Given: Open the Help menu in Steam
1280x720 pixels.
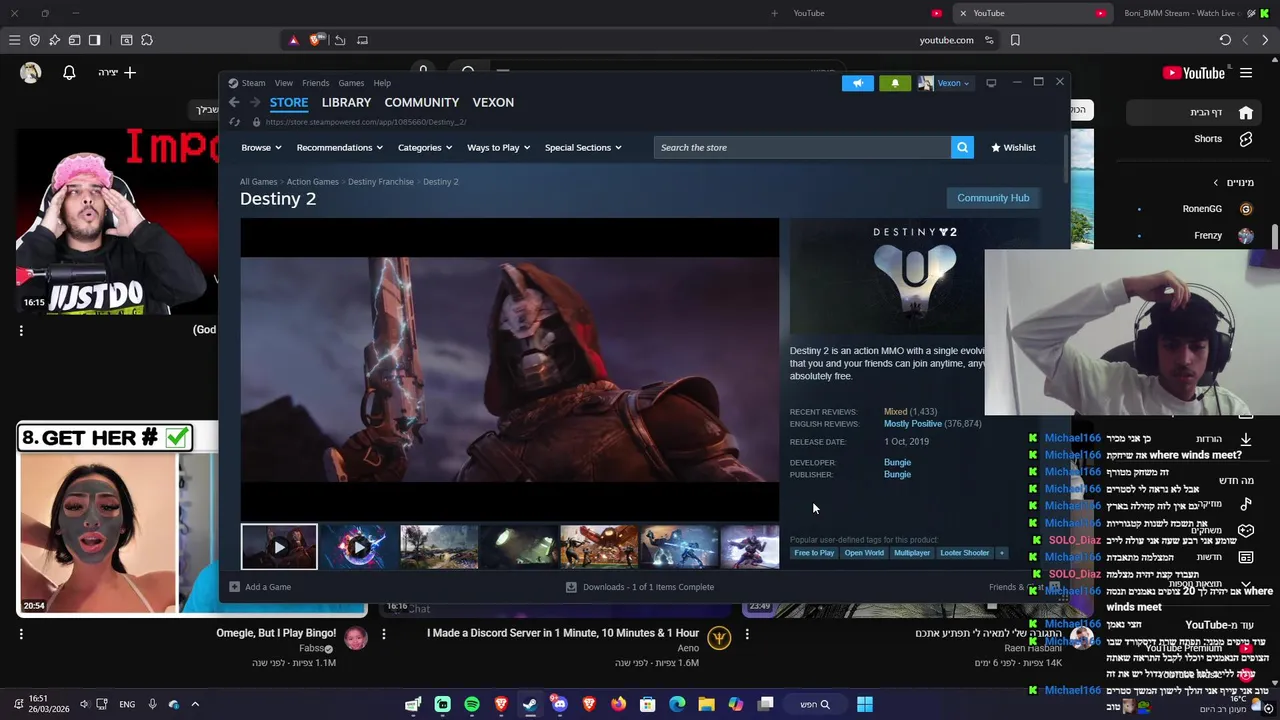Looking at the screenshot, I should coord(382,83).
